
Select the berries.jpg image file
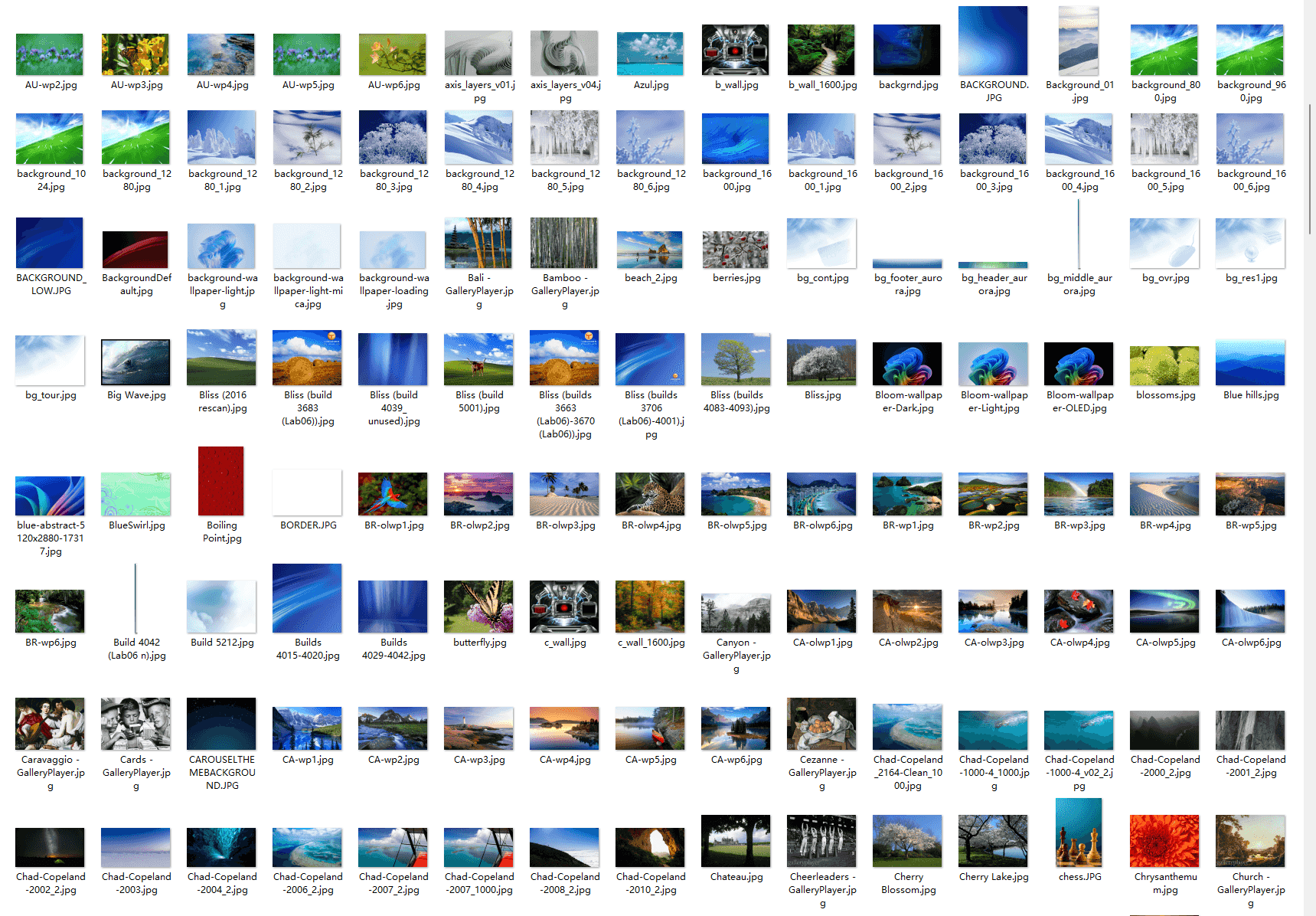736,250
